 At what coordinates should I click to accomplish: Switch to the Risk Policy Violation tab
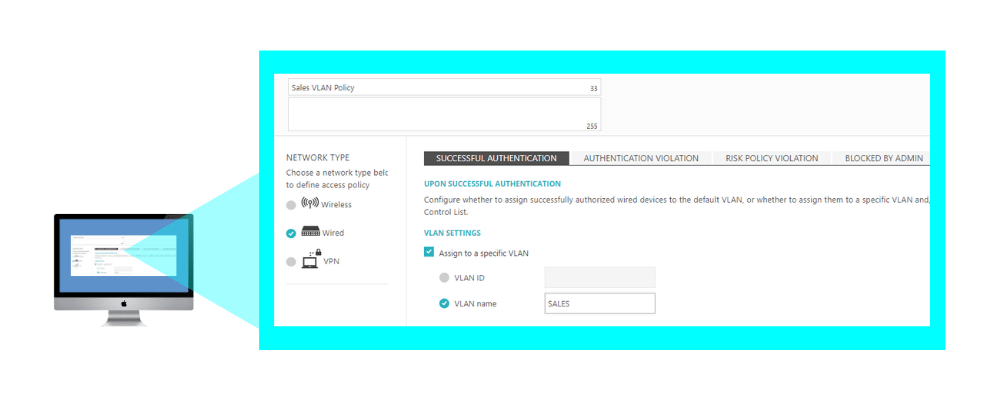[x=772, y=158]
